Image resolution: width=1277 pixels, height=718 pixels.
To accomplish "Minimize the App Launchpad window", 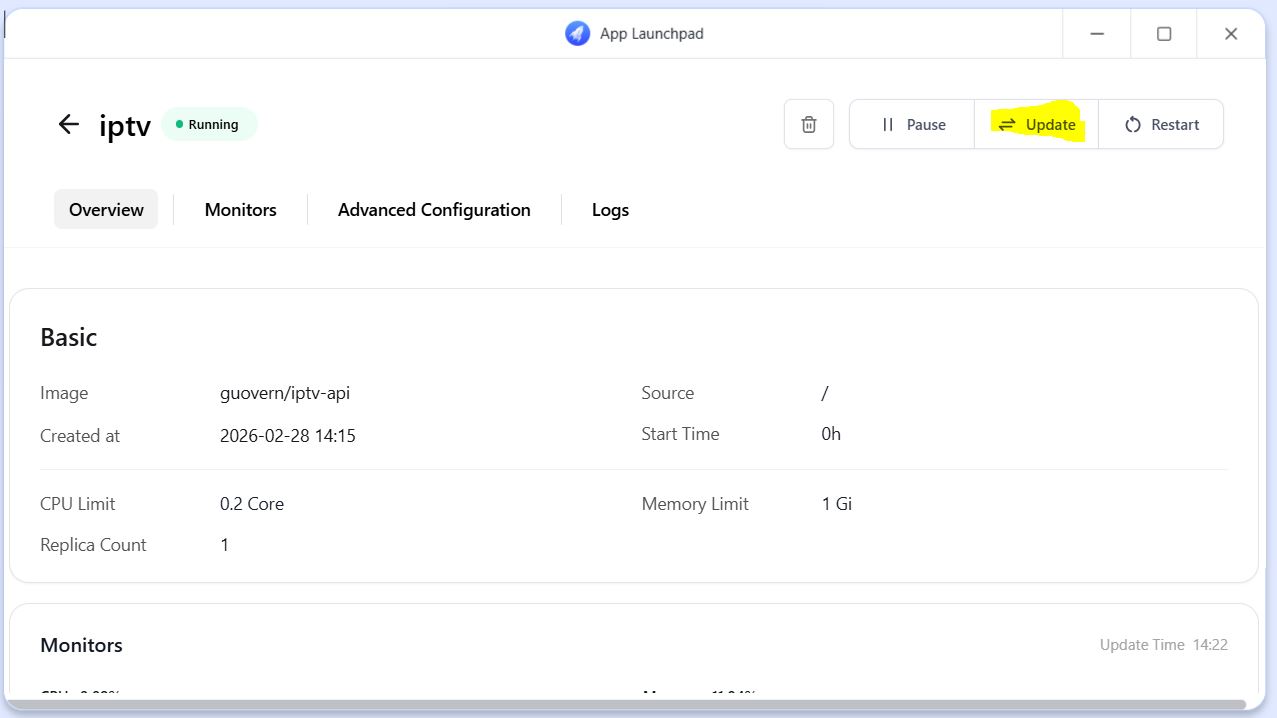I will click(1097, 34).
